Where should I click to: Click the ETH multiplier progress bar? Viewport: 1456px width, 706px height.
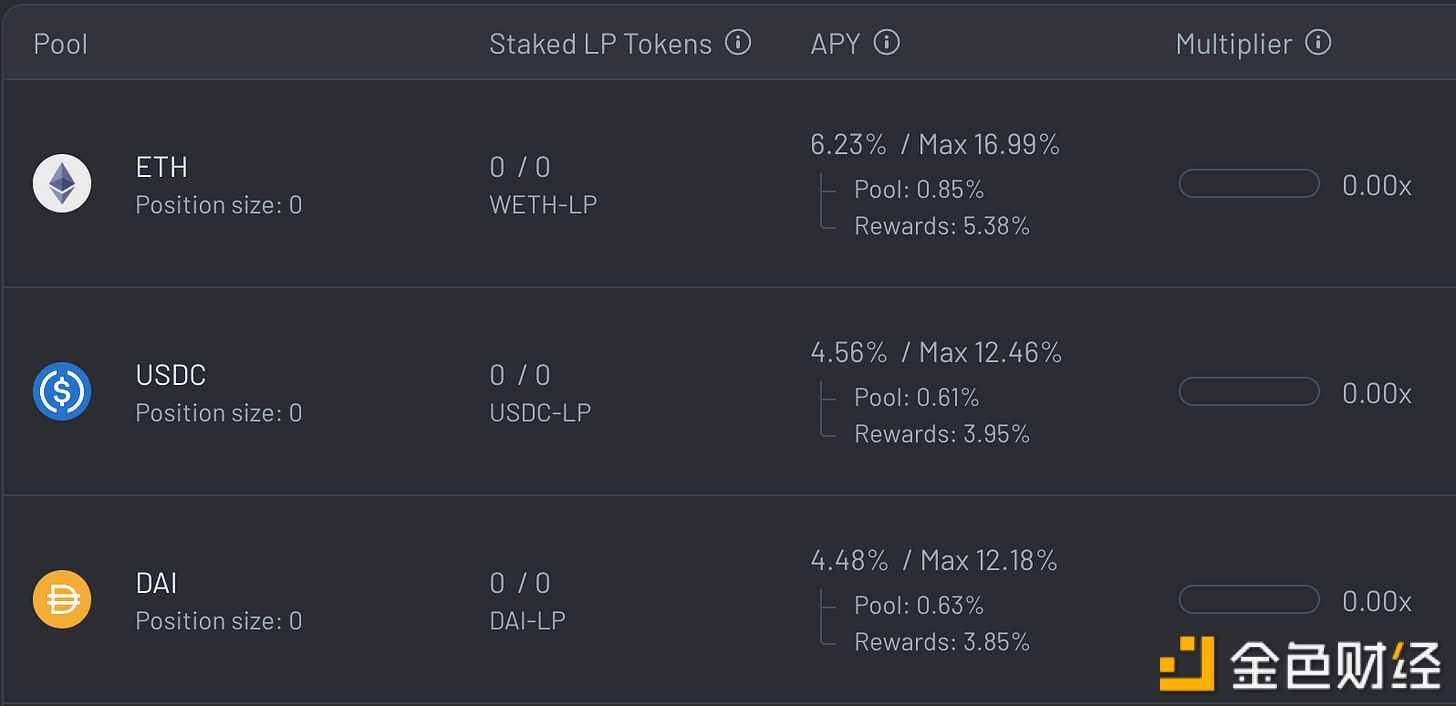click(1249, 184)
